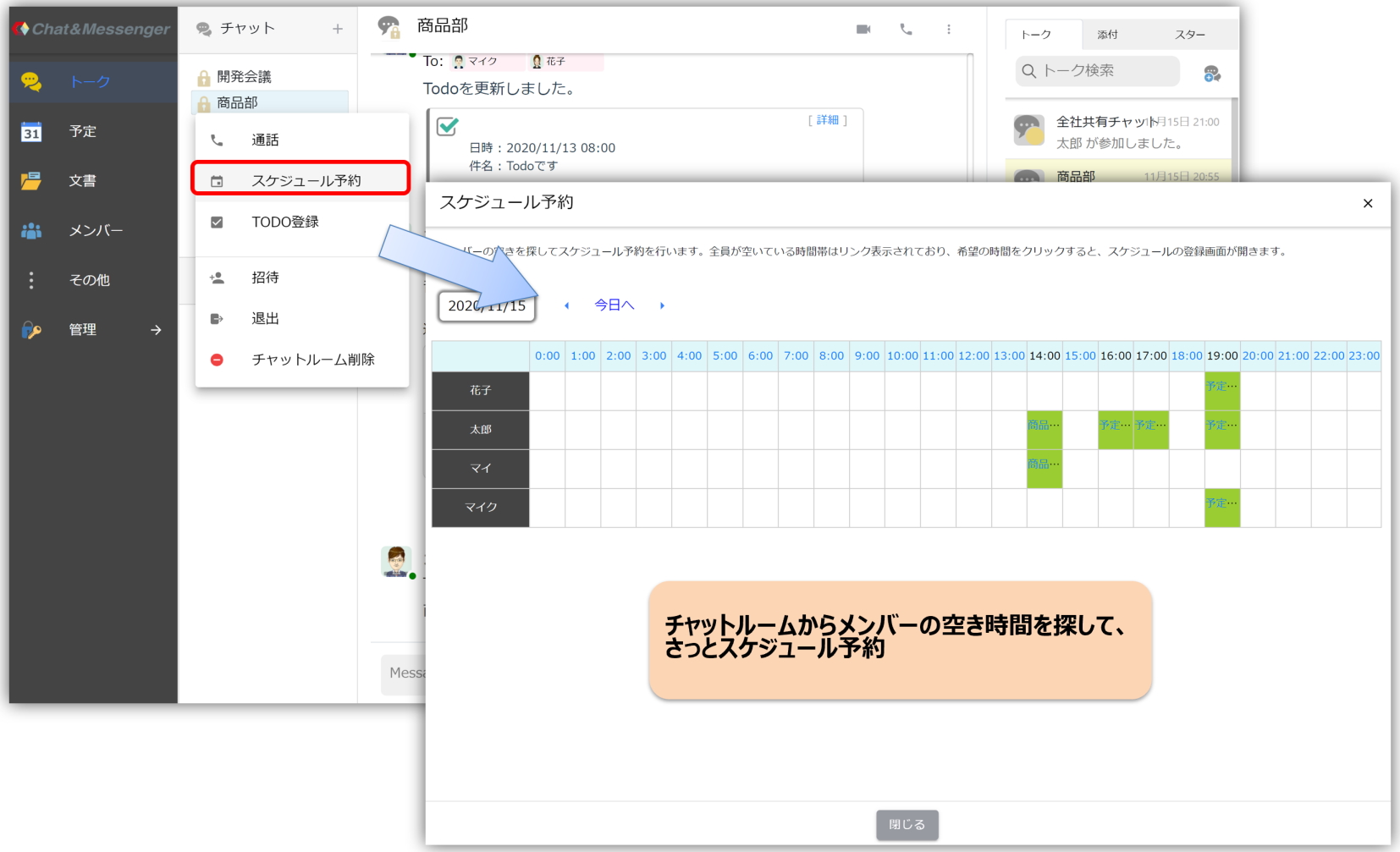Switch to the 添付 tab

[1107, 35]
